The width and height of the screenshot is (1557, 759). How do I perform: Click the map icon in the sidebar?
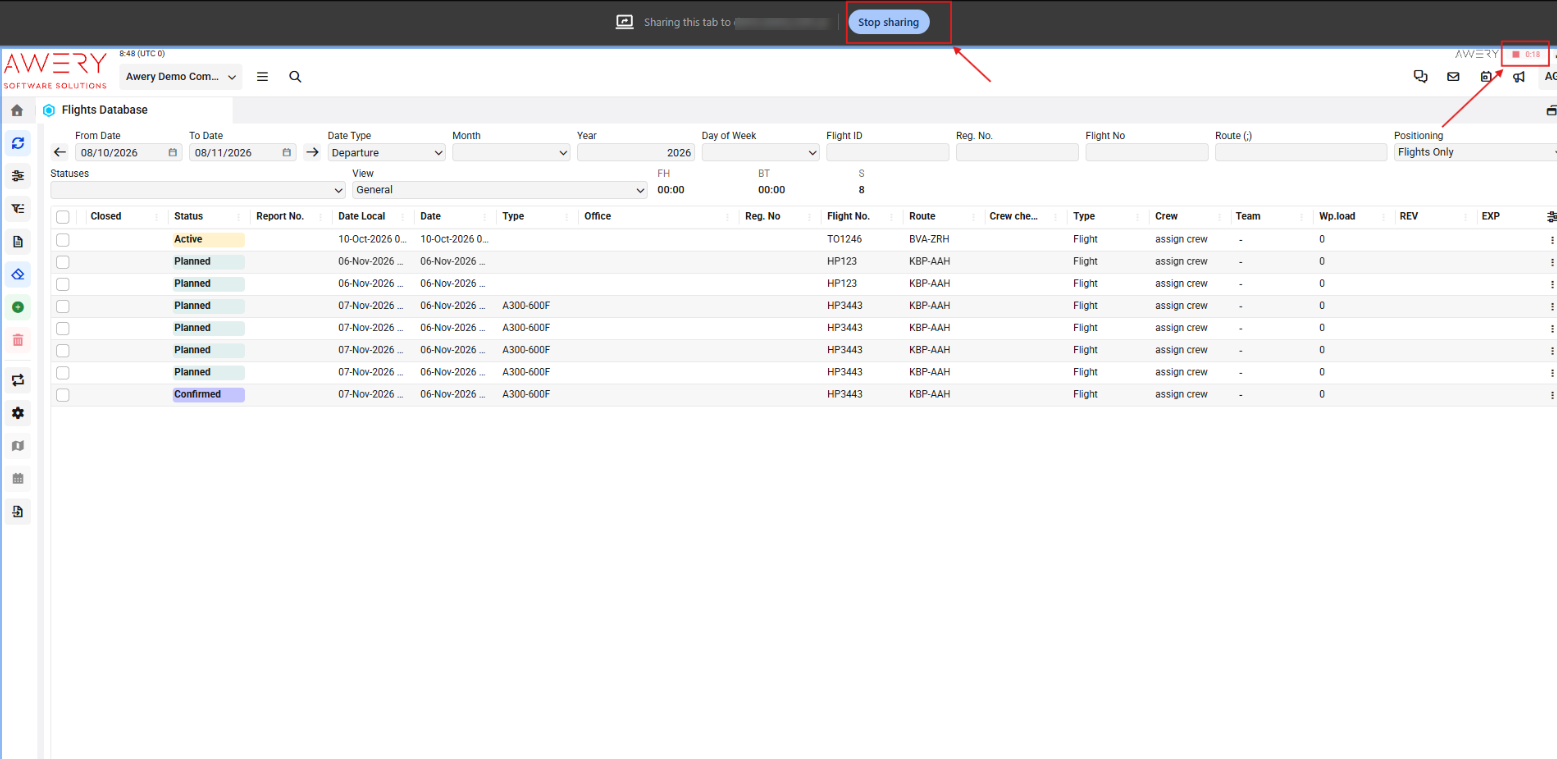(x=17, y=446)
